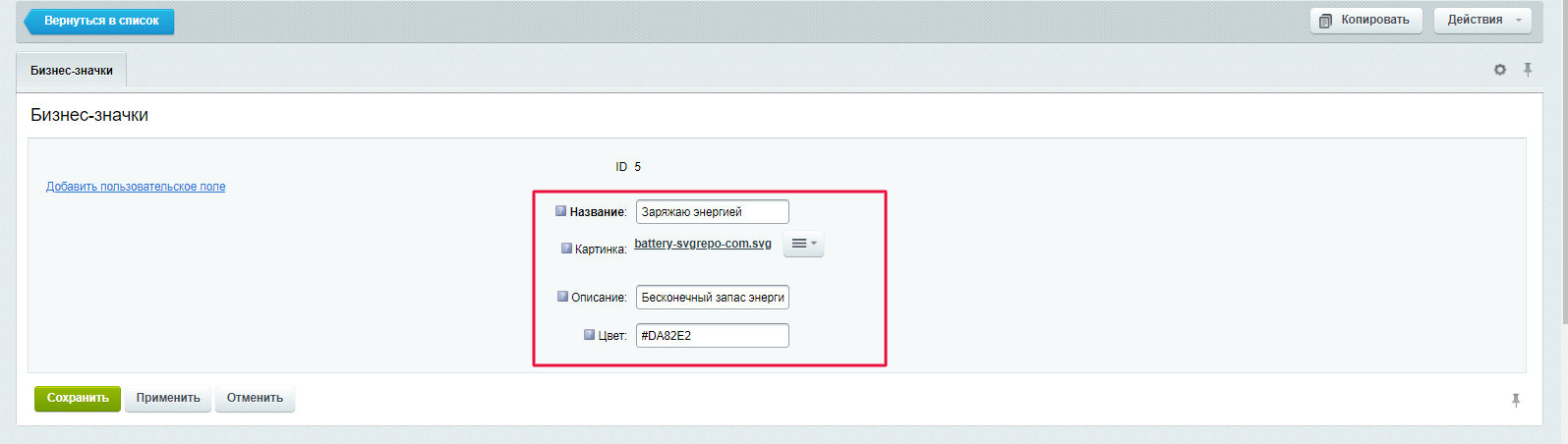Click the green Сохранить button

78,398
